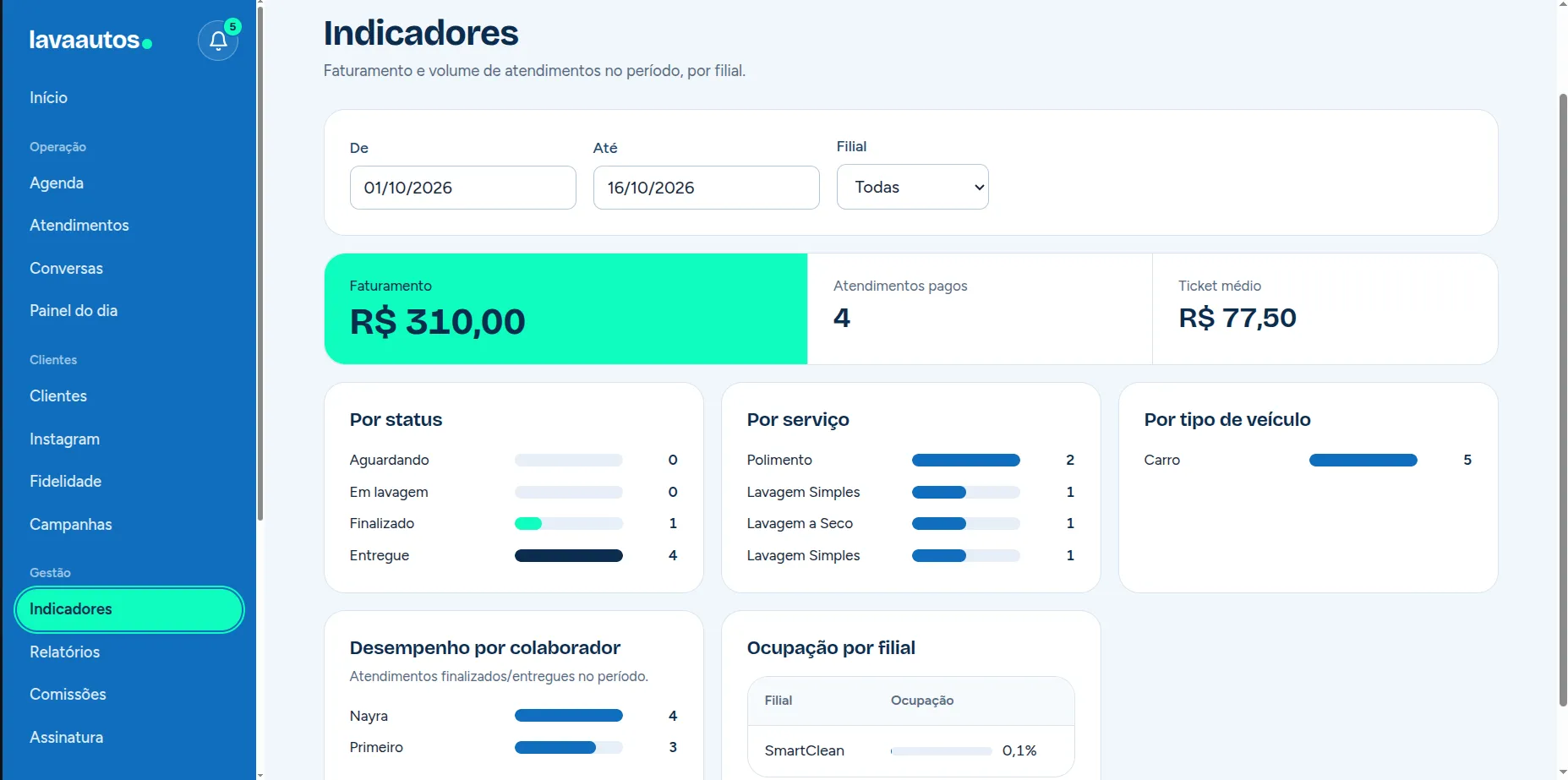The height and width of the screenshot is (780, 1568).
Task: Click the Até date field
Action: click(706, 188)
